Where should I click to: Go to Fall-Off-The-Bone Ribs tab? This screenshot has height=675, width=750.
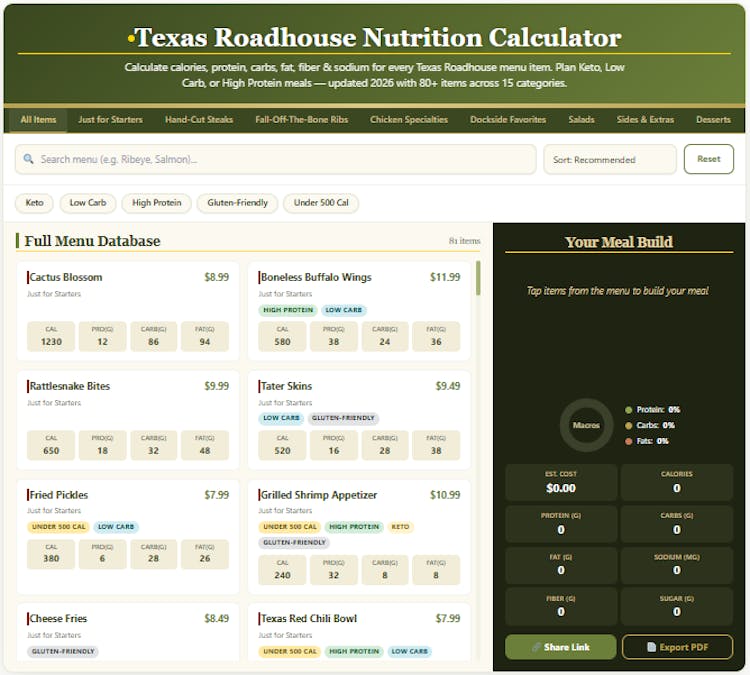coord(302,120)
